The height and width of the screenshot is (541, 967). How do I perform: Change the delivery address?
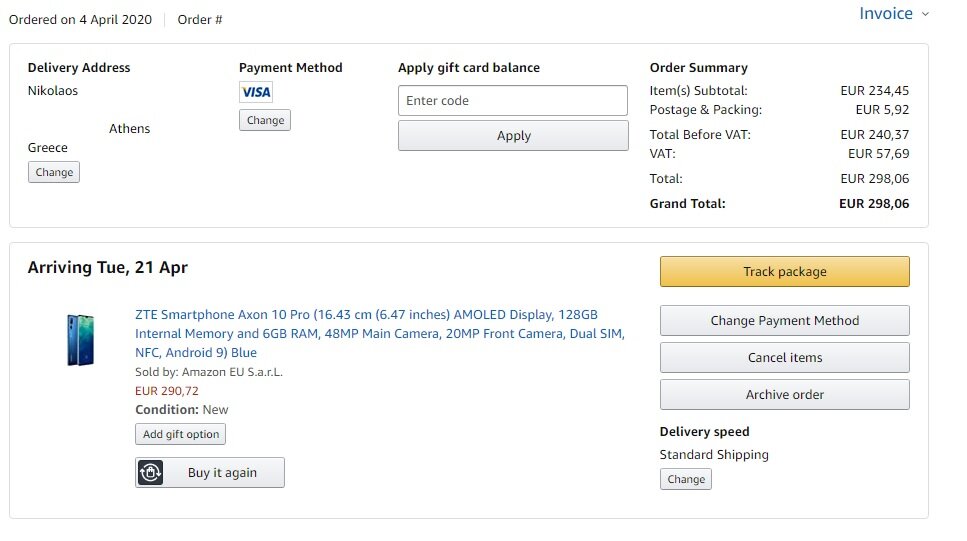pos(54,172)
